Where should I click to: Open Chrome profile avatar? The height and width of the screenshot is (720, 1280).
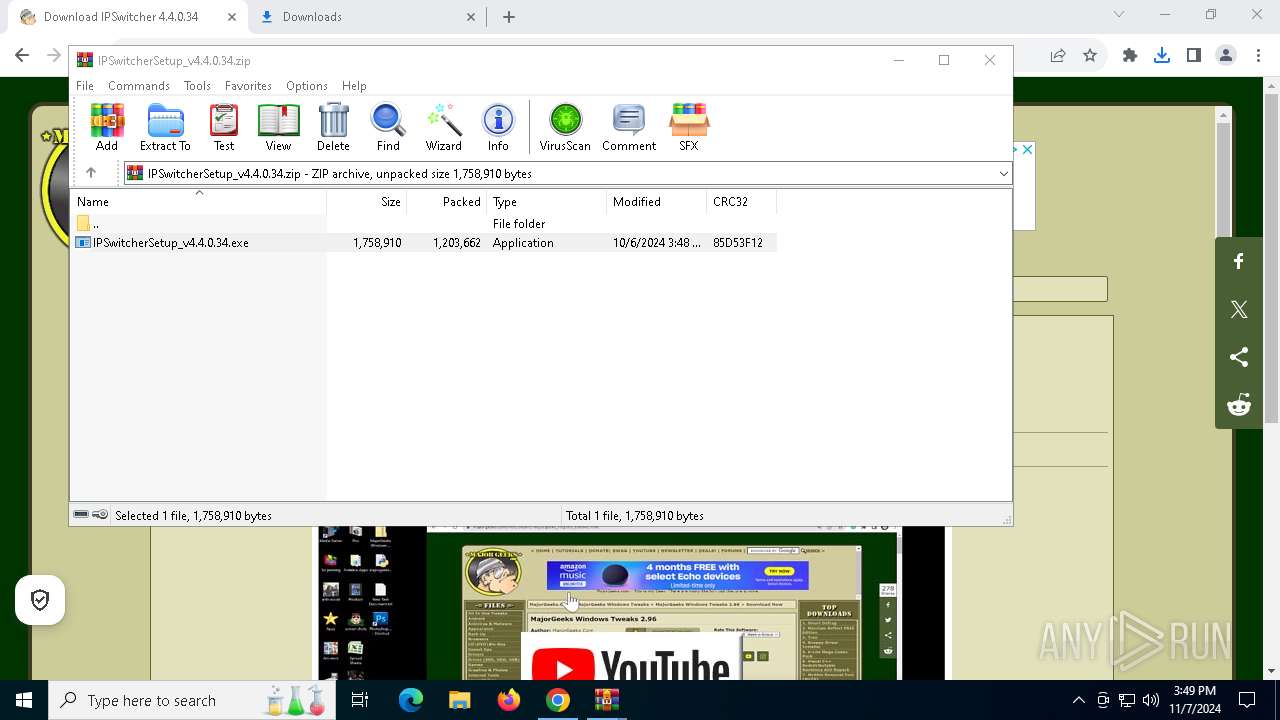(x=1226, y=56)
